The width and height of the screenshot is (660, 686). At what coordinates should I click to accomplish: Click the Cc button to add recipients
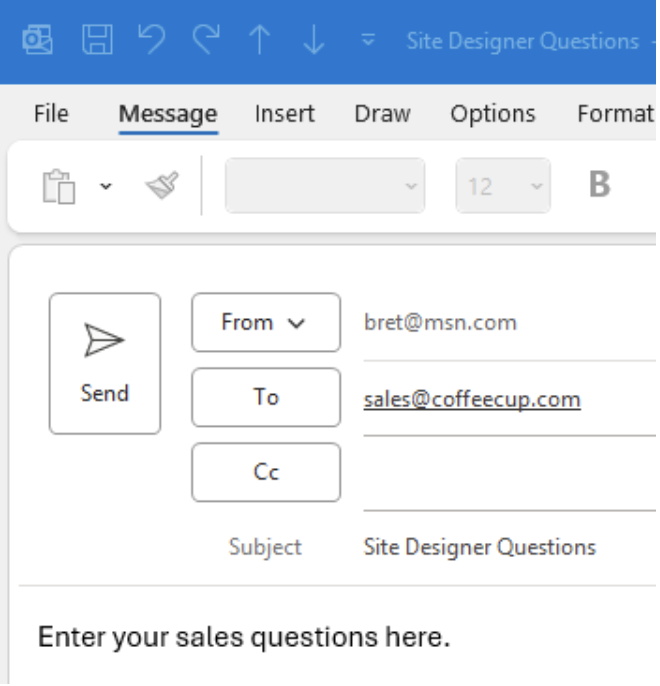coord(266,472)
